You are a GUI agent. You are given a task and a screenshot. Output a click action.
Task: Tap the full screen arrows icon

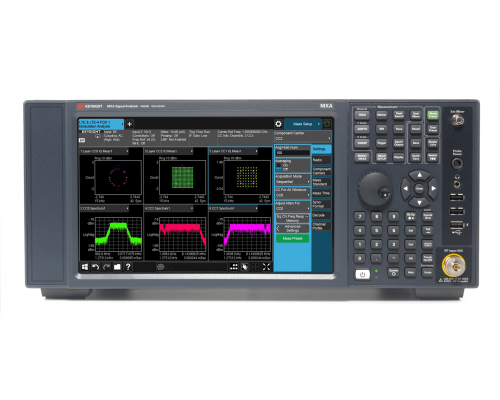tap(266, 267)
